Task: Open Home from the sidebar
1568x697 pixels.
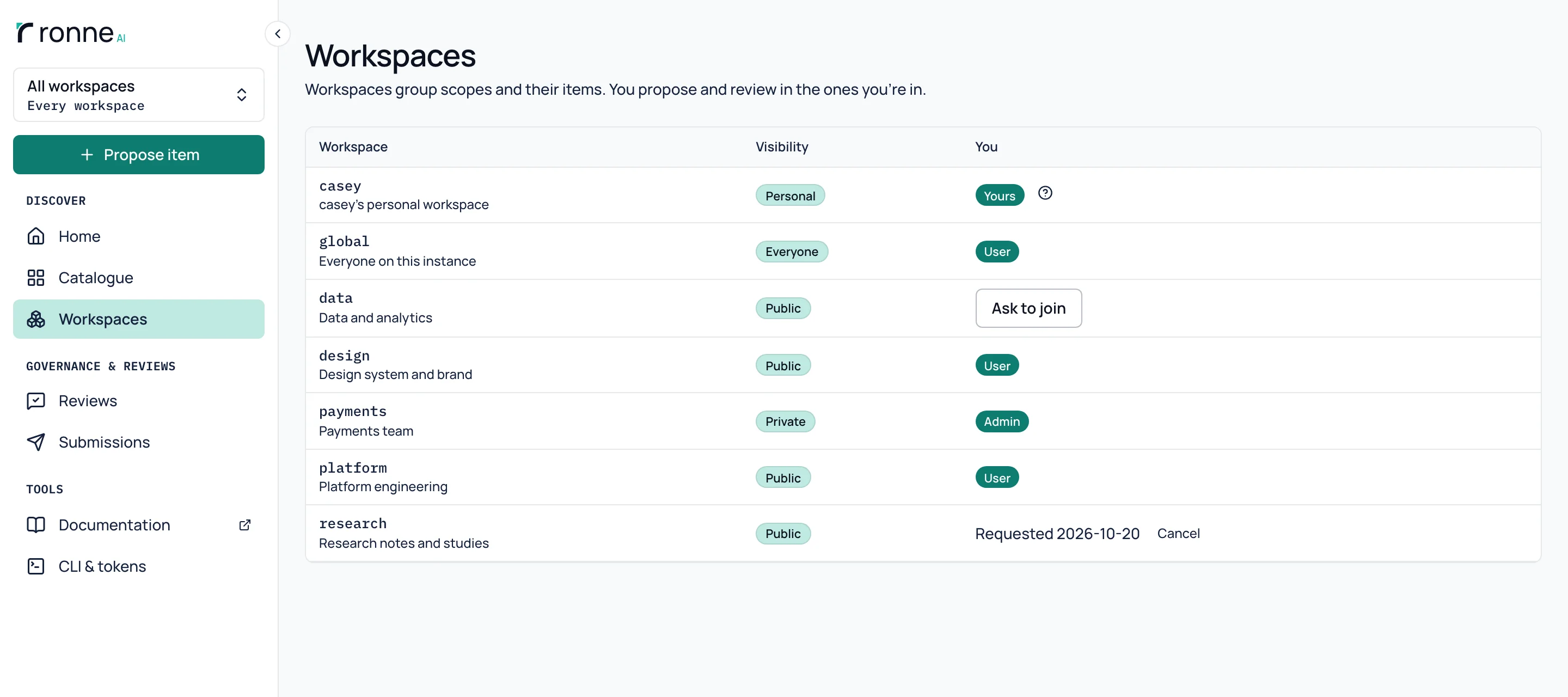Action: 139,236
